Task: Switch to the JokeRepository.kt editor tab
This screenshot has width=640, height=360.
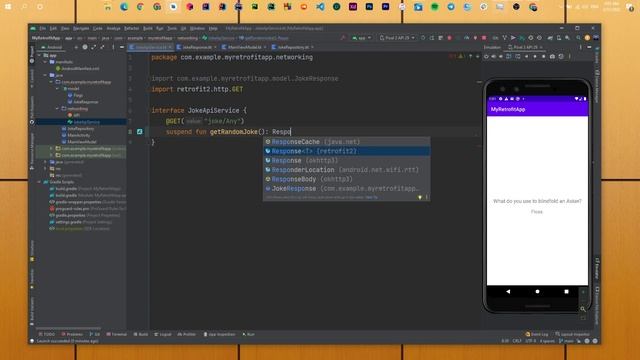Action: (x=292, y=47)
